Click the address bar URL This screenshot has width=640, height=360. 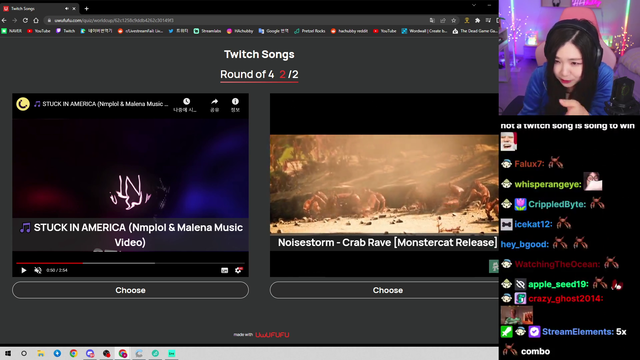pos(114,20)
